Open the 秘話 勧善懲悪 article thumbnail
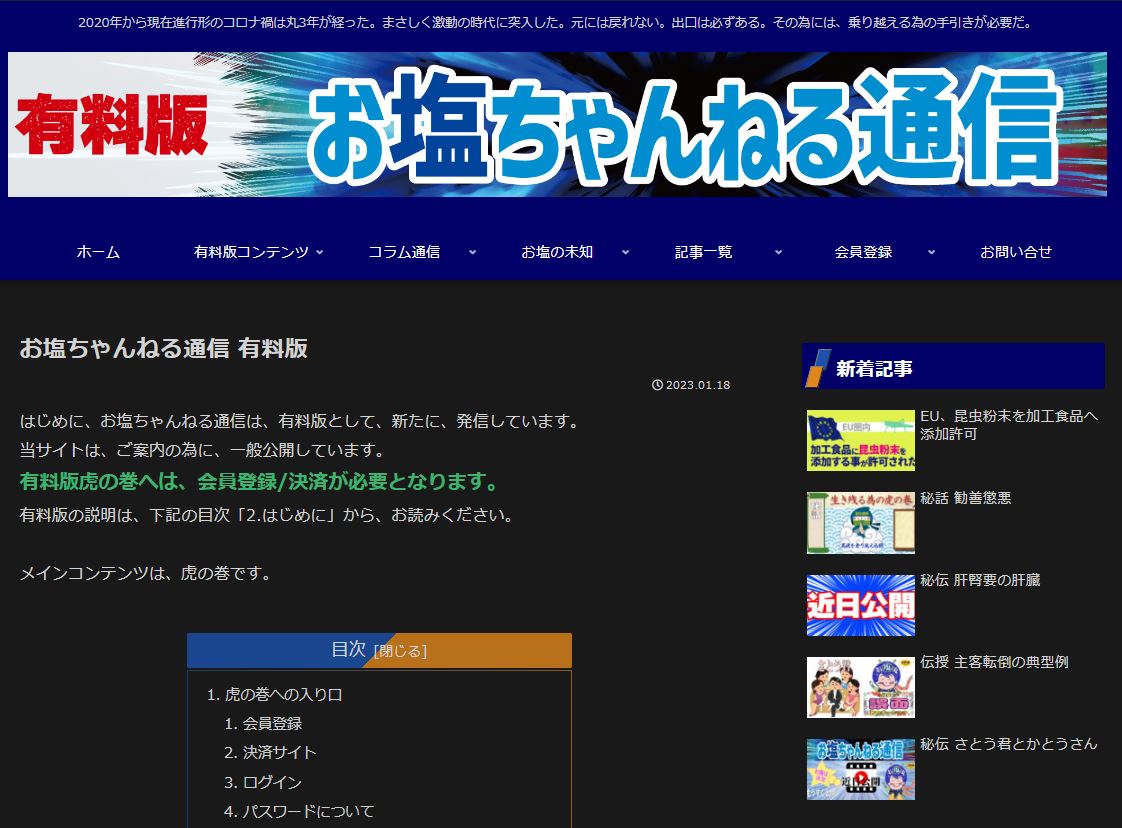This screenshot has width=1122, height=828. pyautogui.click(x=860, y=522)
